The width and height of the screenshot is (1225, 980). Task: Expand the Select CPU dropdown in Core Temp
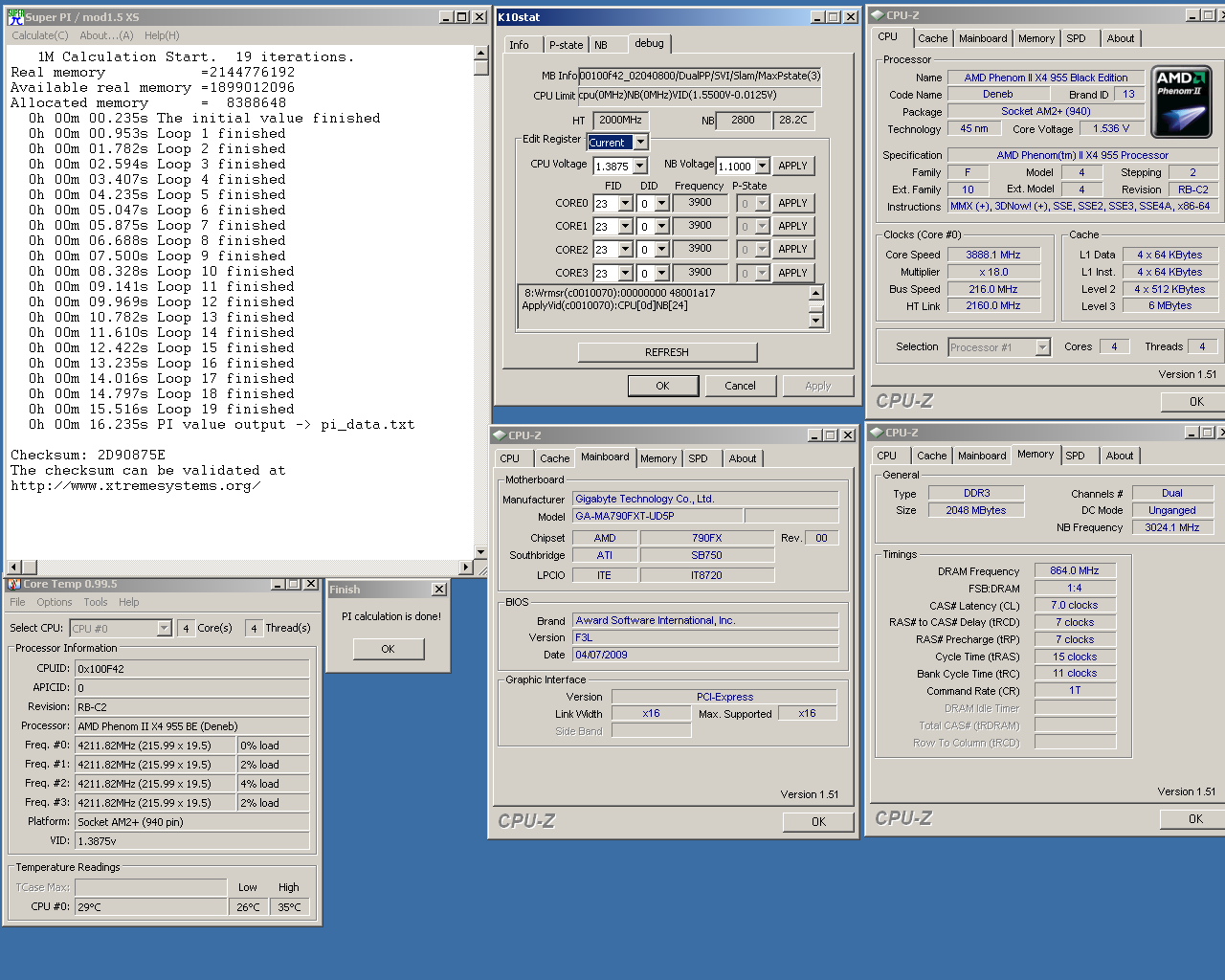point(164,628)
